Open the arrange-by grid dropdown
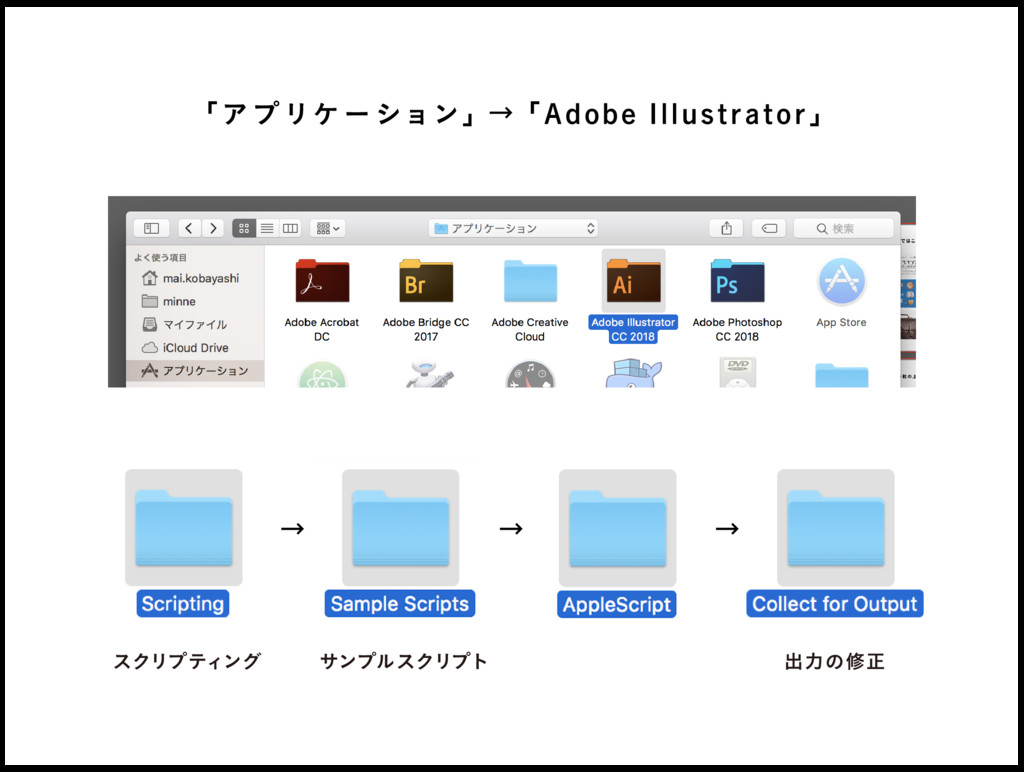This screenshot has width=1024, height=772. coord(328,229)
